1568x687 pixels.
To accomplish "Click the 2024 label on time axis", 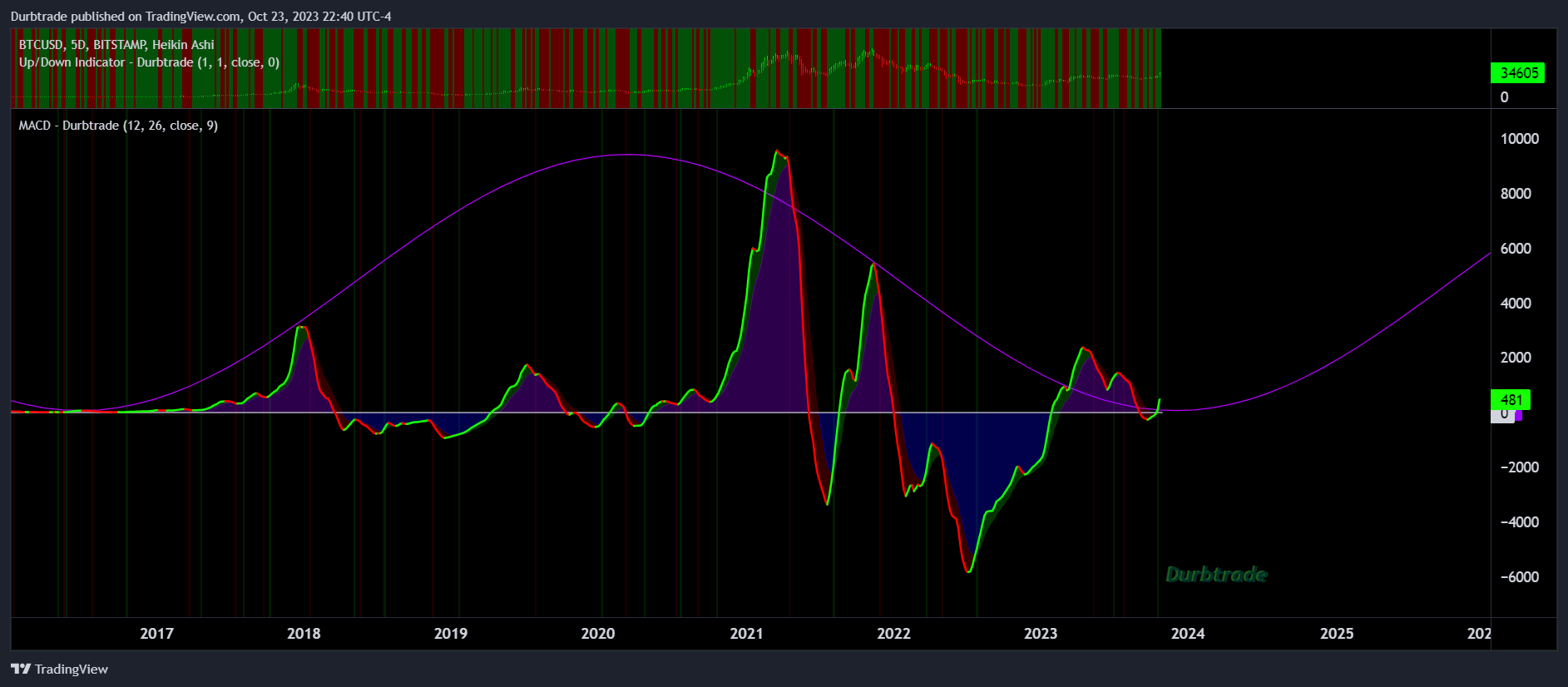I will coord(1188,634).
